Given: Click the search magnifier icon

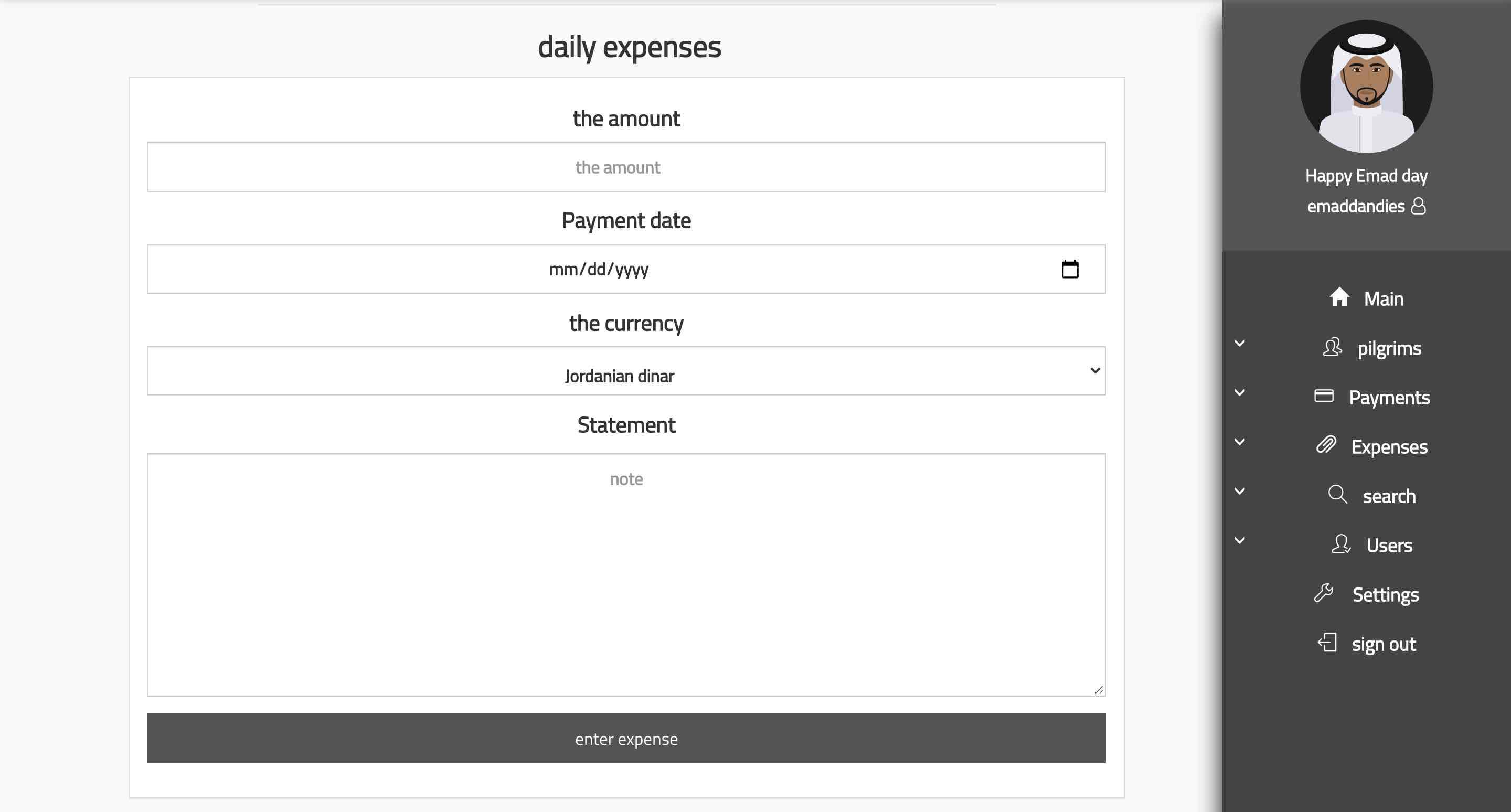Looking at the screenshot, I should [1337, 494].
